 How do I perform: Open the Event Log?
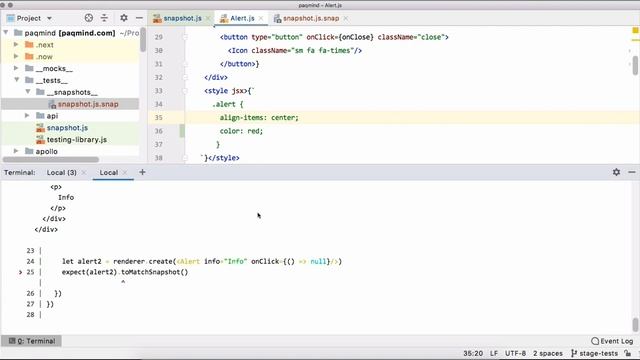click(612, 341)
